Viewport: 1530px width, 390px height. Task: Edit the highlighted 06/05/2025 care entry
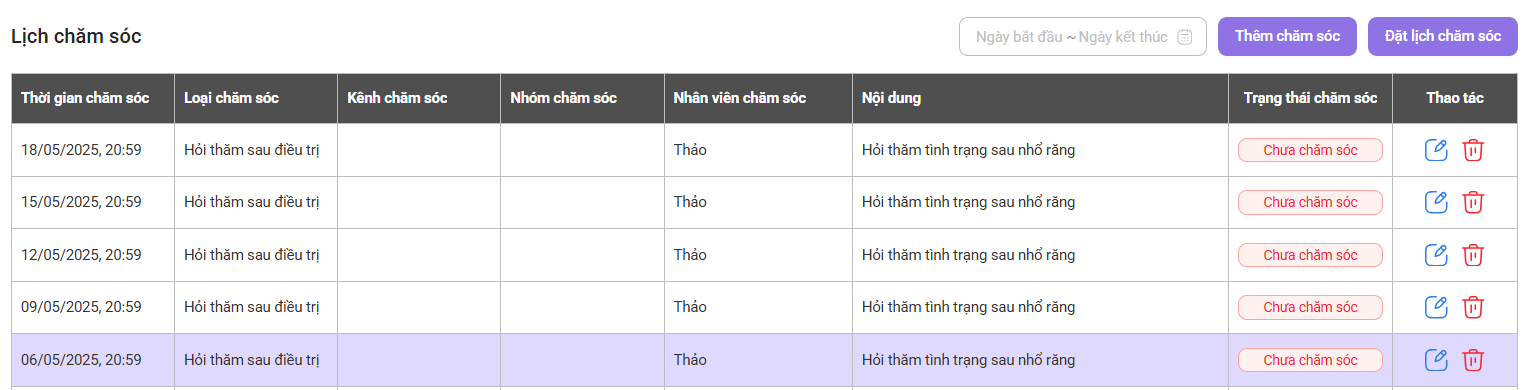click(1436, 359)
